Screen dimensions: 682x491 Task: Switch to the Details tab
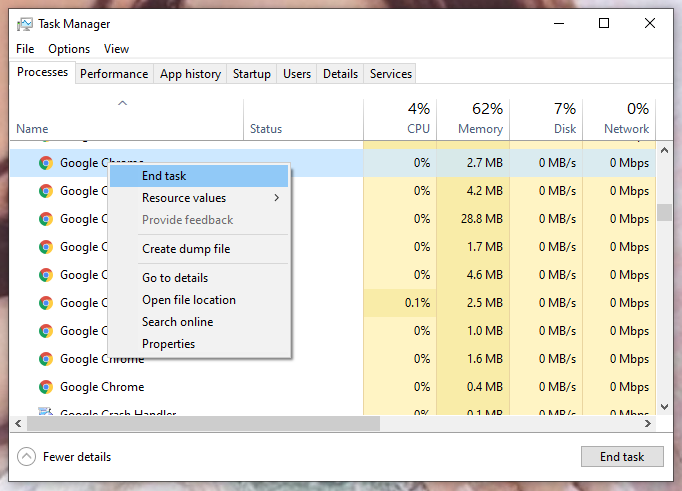[340, 74]
